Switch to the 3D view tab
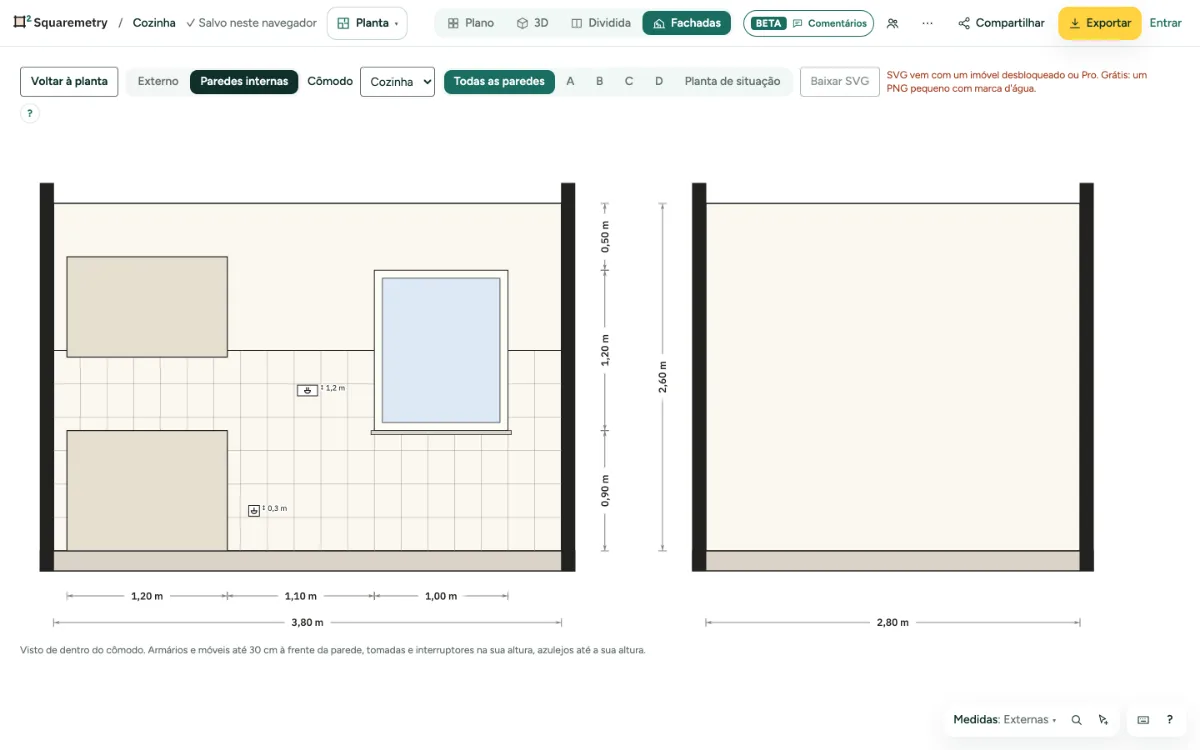Screen dimensions: 1200x750 click(532, 23)
